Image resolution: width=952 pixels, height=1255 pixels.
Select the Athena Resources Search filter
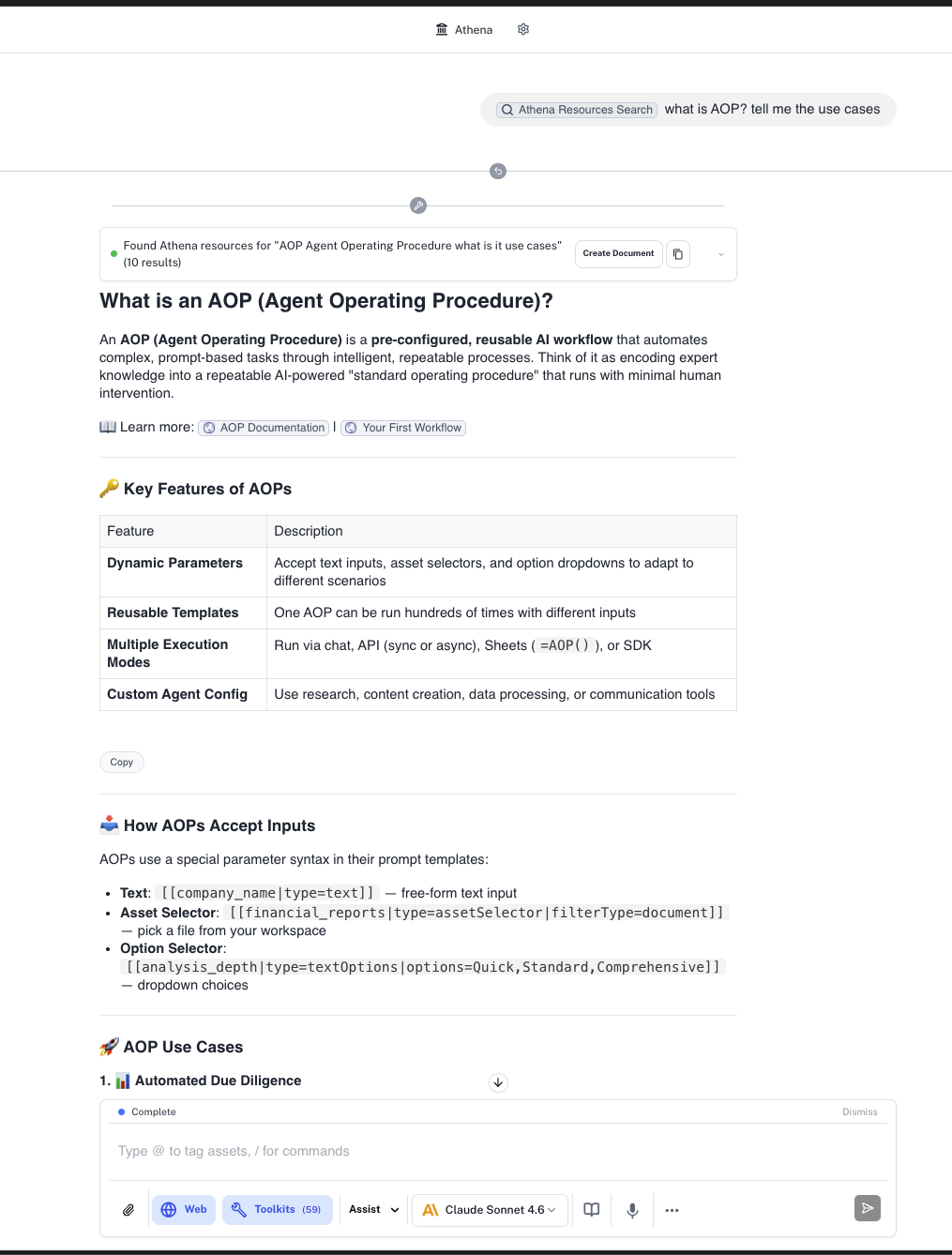coord(576,110)
